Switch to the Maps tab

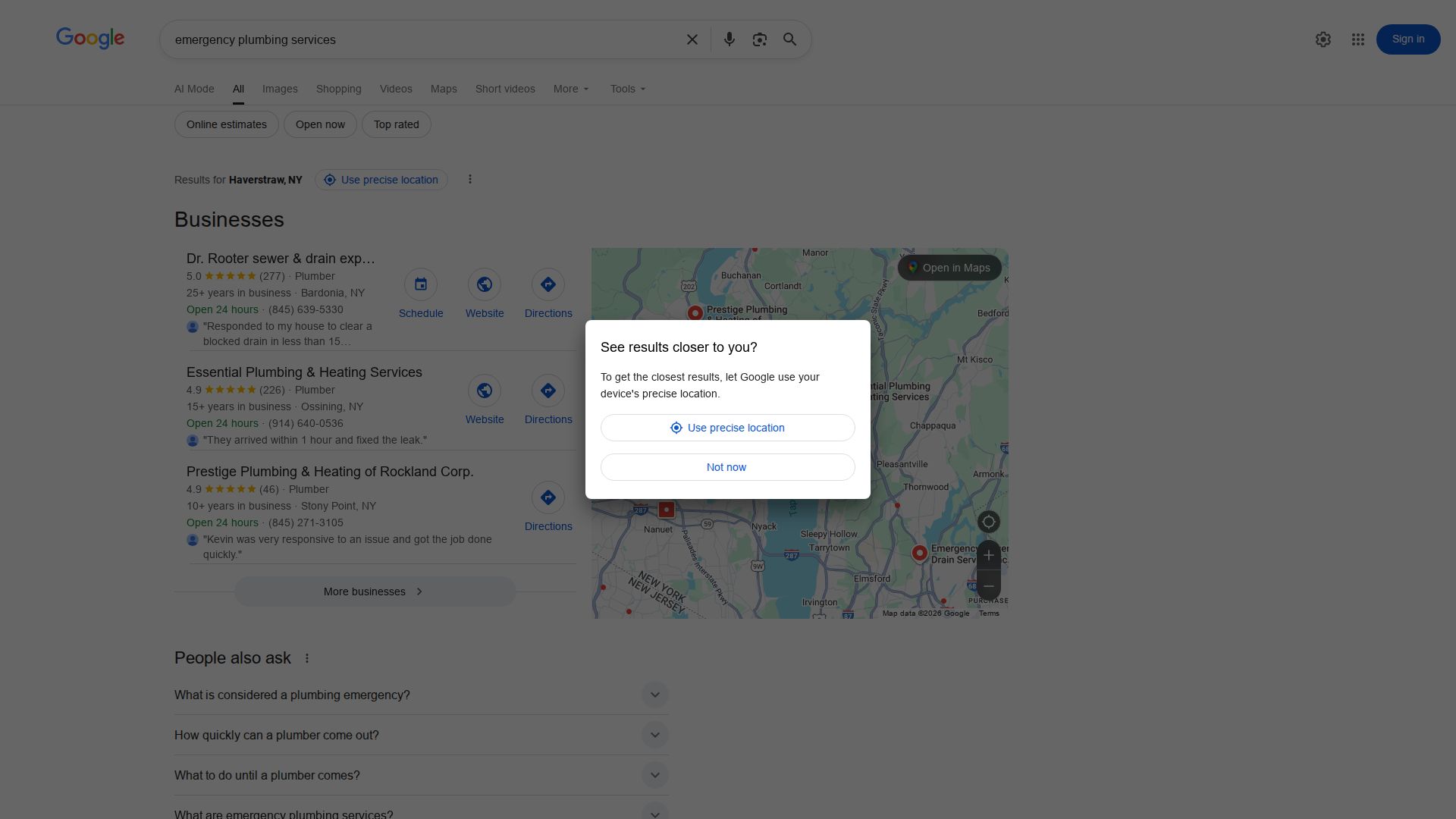pyautogui.click(x=444, y=89)
